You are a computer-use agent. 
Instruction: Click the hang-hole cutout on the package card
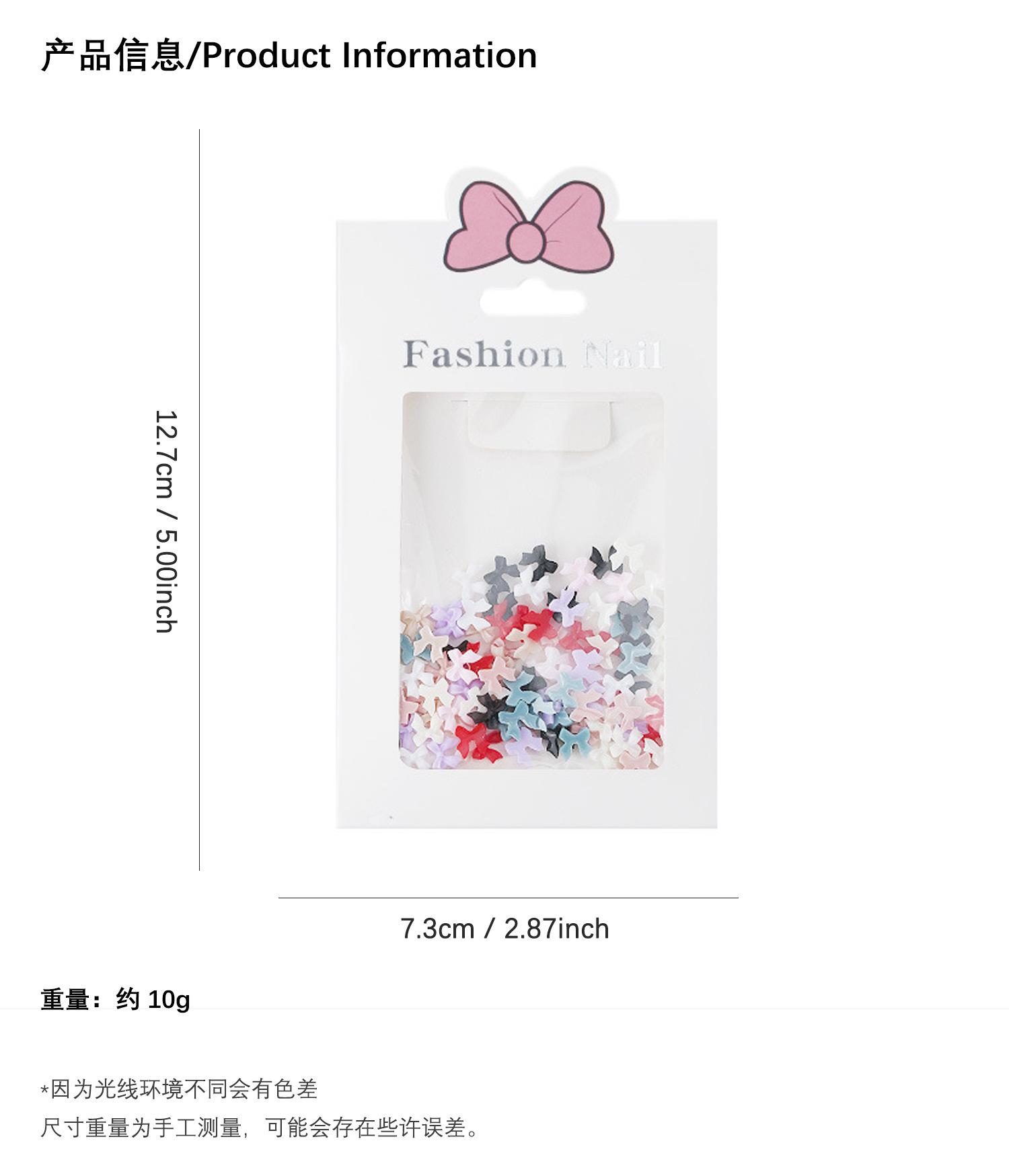pos(531,304)
